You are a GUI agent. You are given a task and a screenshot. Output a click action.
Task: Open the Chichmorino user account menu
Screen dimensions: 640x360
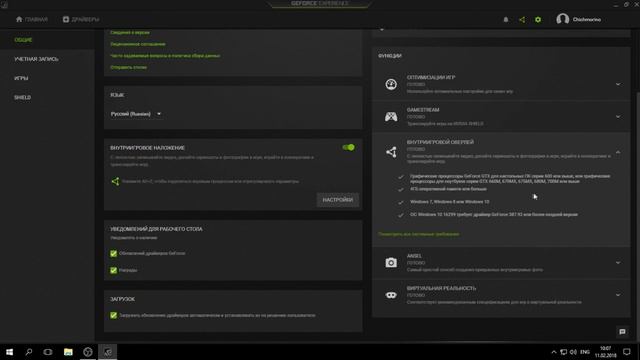click(578, 19)
